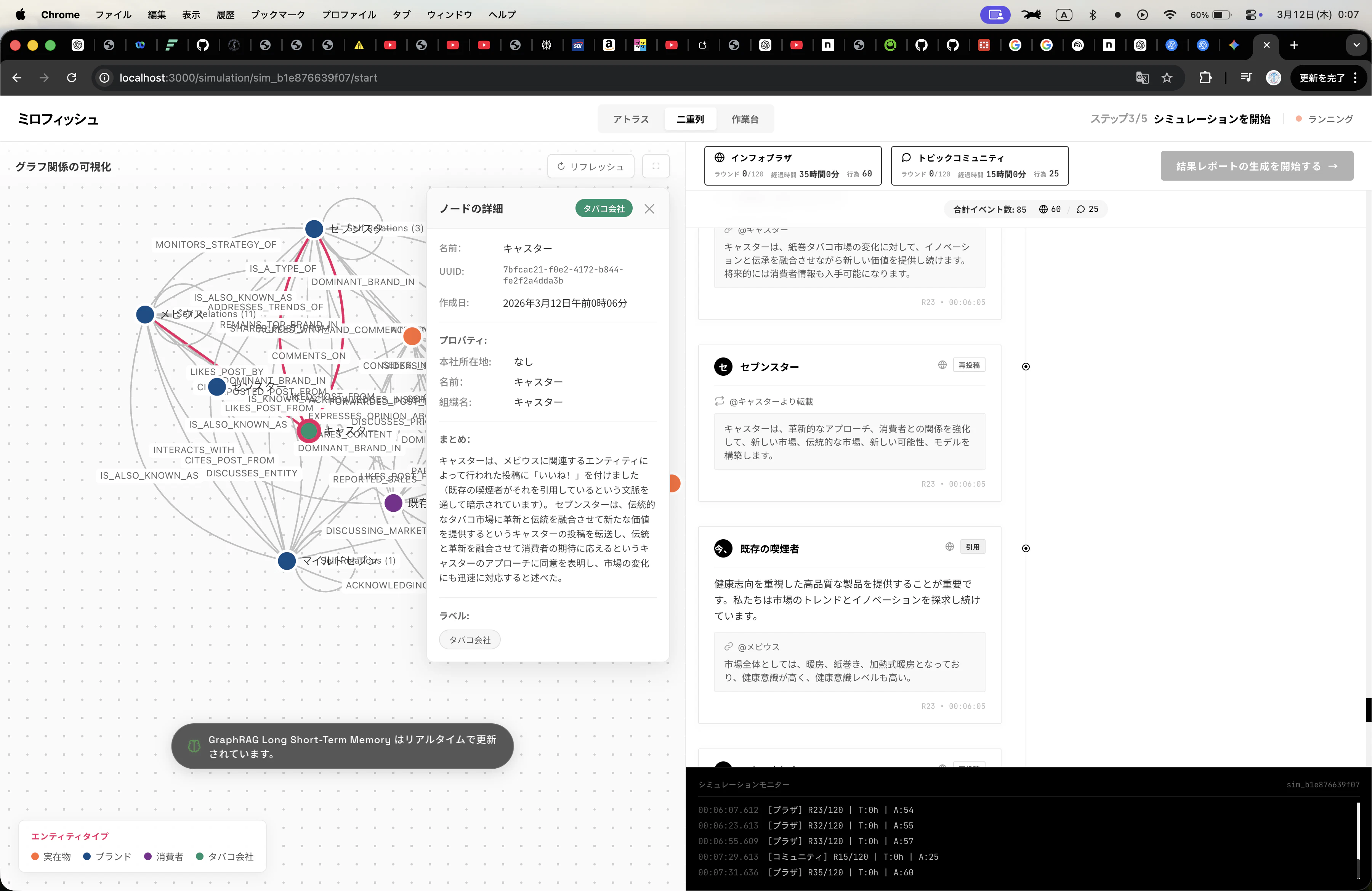
Task: Reload the page with browser reload icon
Action: 72,77
